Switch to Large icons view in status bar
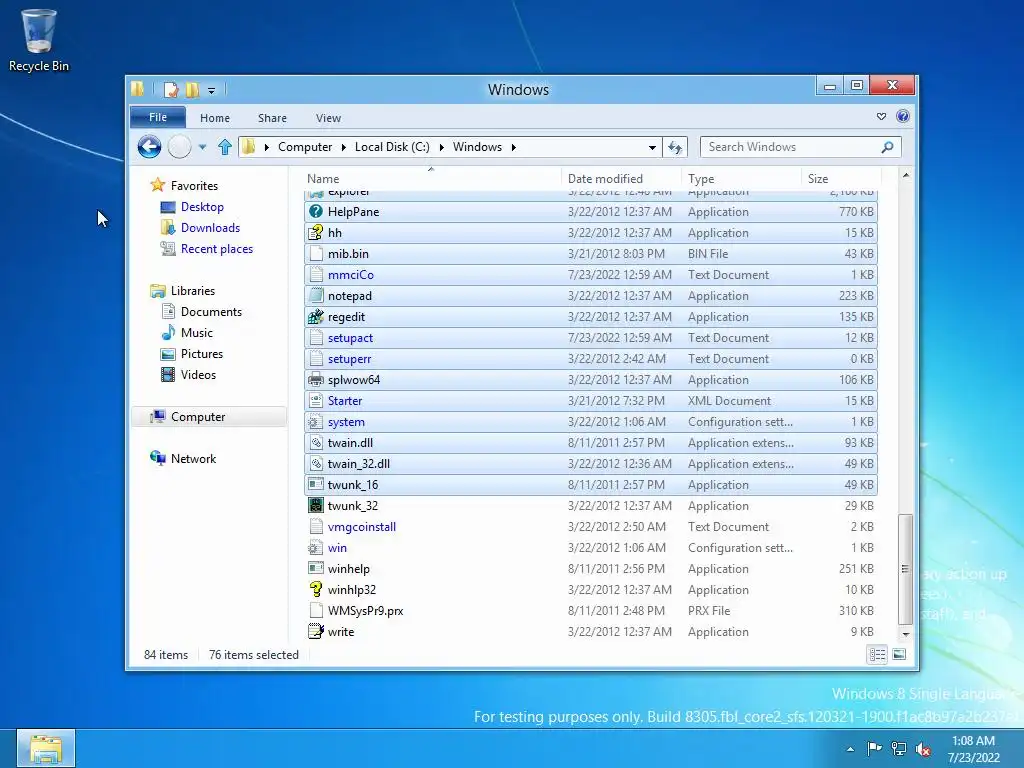 pyautogui.click(x=899, y=654)
